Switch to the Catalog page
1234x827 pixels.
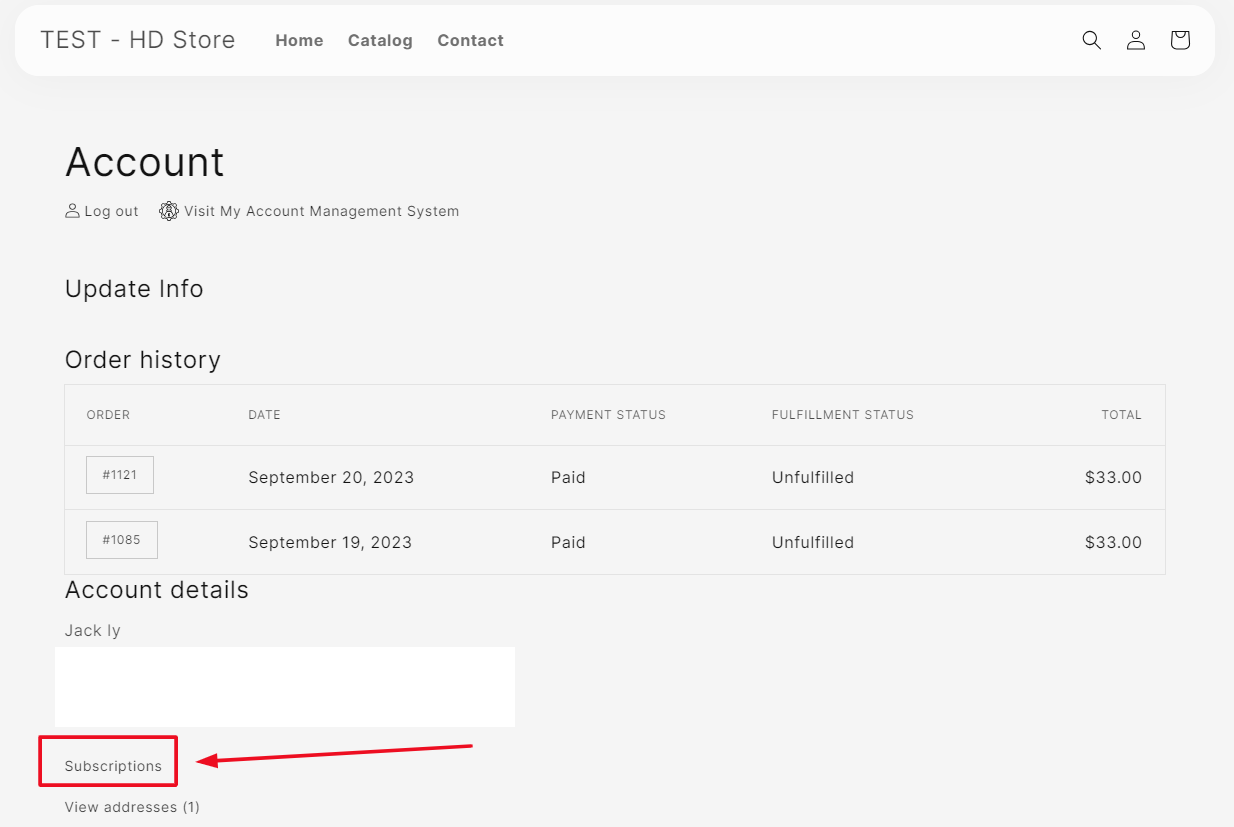380,41
